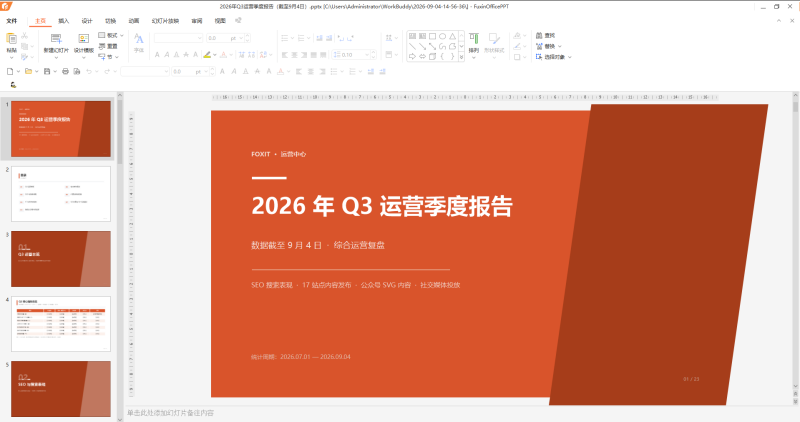Click the slide title 2026 年 Q3 运营季度报告
The height and width of the screenshot is (422, 800).
coord(382,206)
